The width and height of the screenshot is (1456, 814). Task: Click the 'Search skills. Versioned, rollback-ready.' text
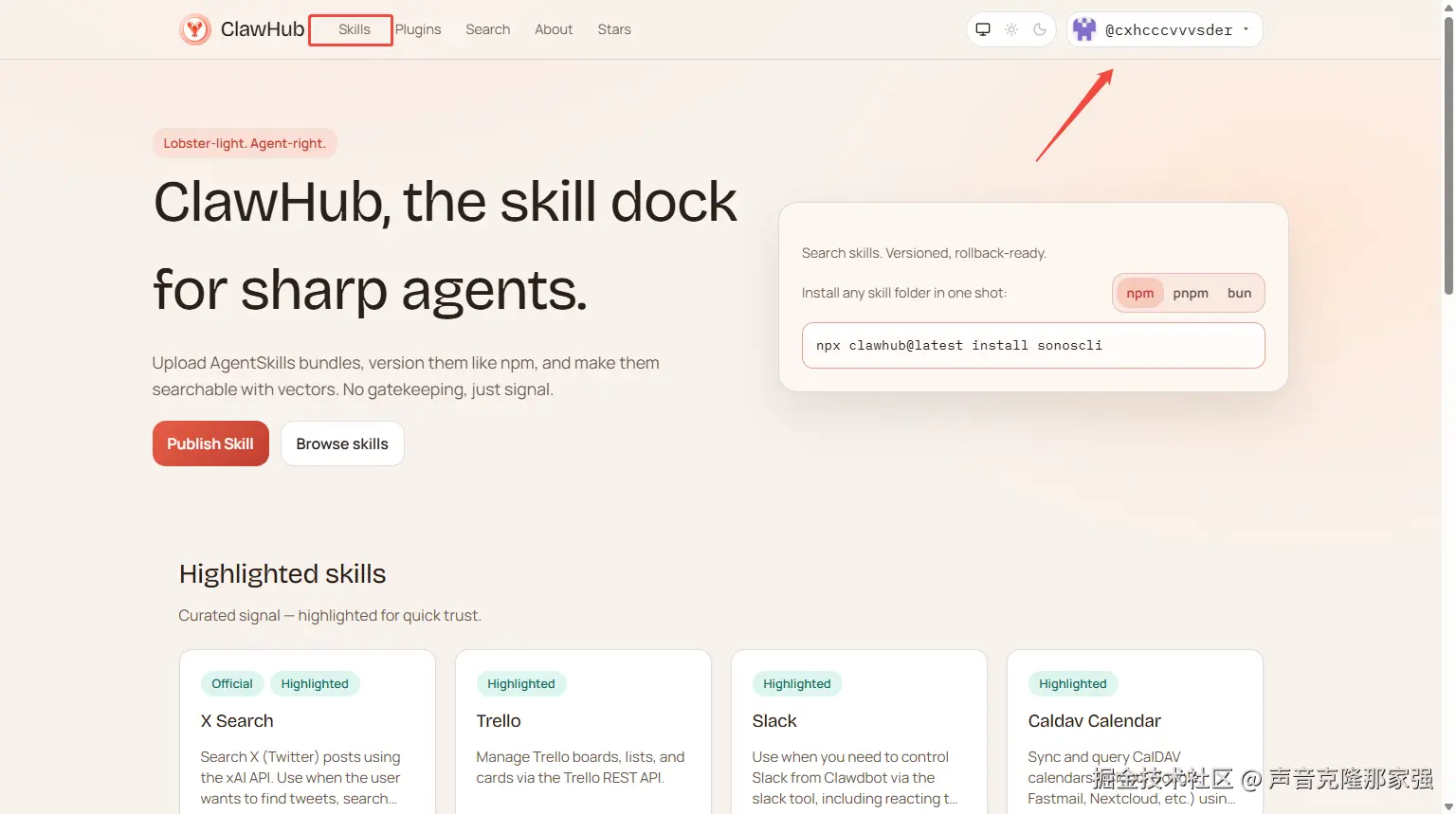pyautogui.click(x=924, y=253)
